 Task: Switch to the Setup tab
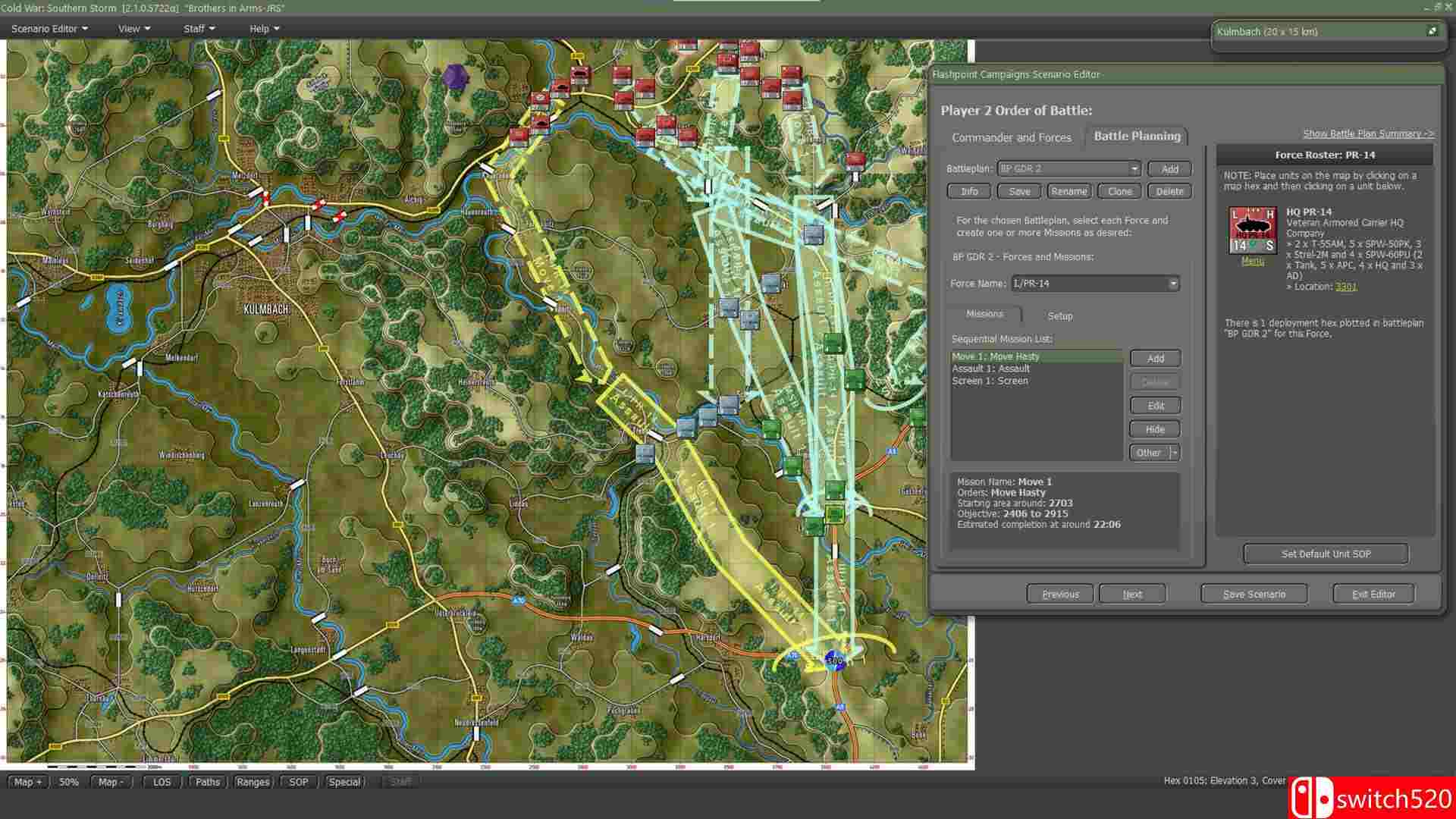point(1059,316)
